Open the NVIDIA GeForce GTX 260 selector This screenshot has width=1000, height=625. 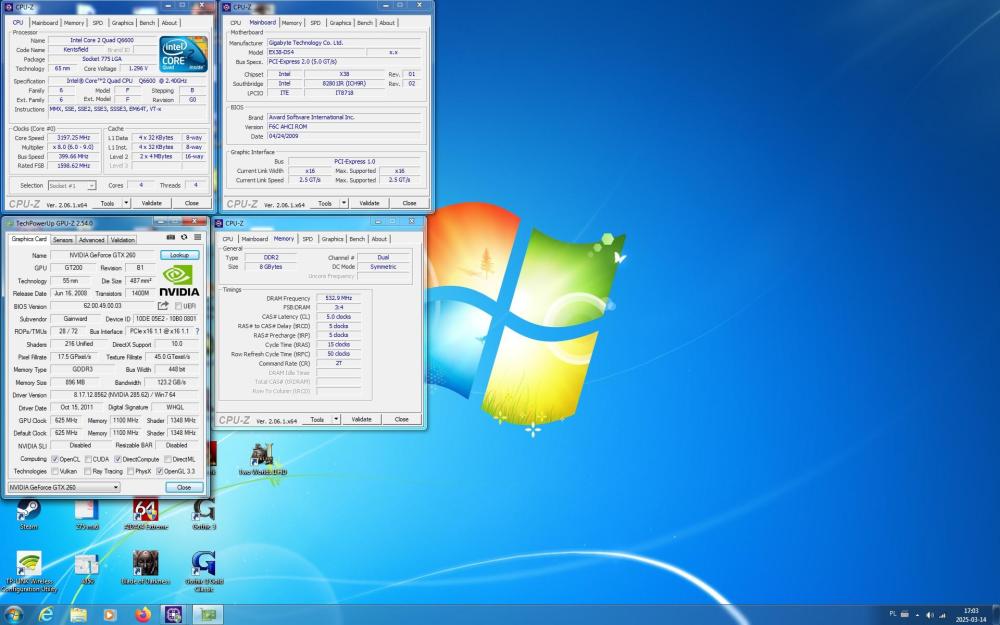click(x=117, y=487)
